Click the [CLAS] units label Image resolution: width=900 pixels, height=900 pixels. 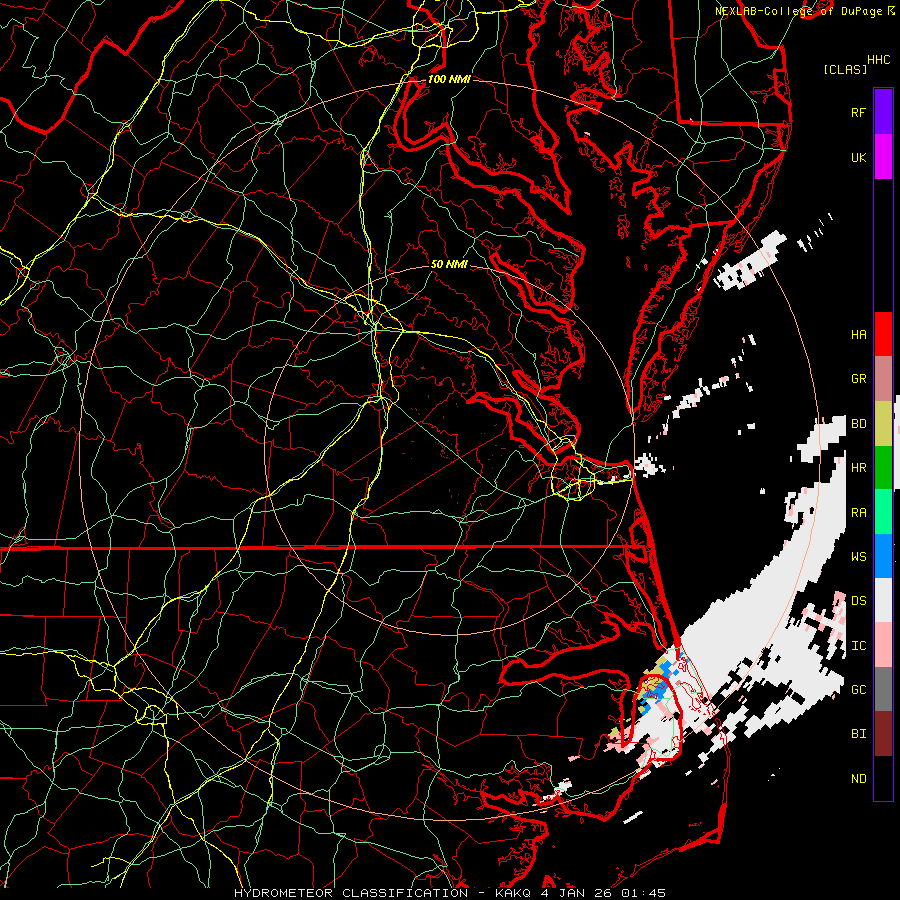click(845, 69)
